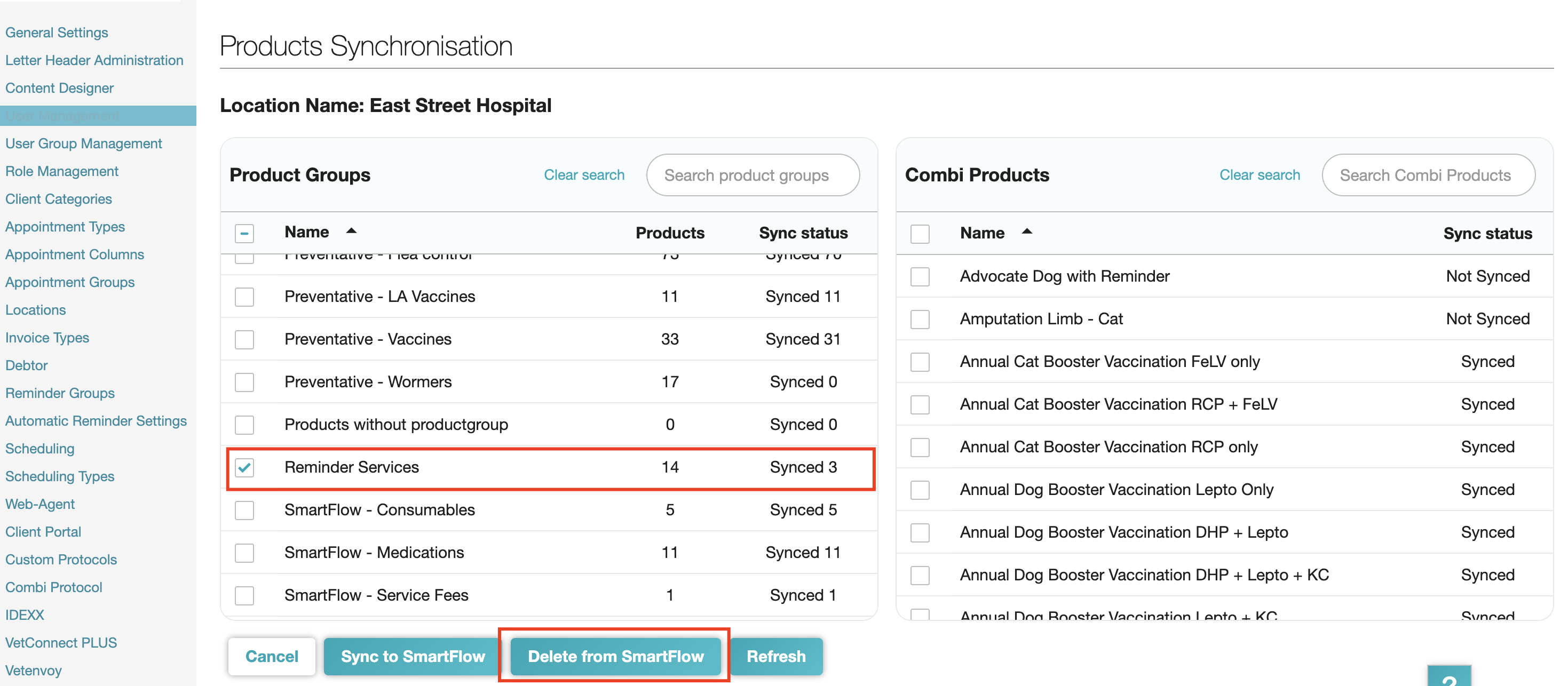1568x686 pixels.
Task: Select all Combi Products via header checkbox
Action: (x=920, y=234)
